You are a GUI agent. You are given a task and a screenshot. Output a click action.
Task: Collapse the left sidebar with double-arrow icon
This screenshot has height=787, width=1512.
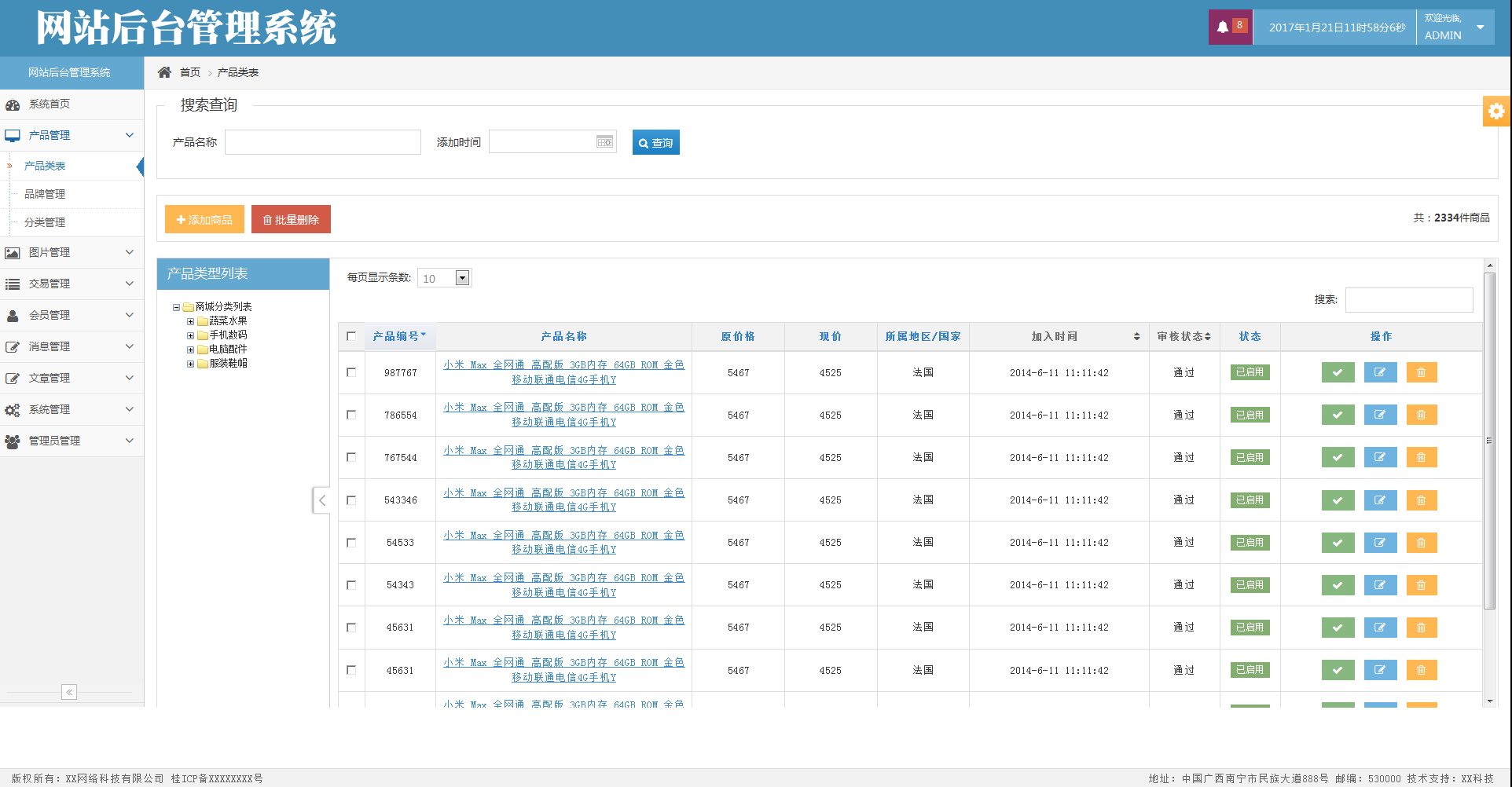pyautogui.click(x=69, y=692)
